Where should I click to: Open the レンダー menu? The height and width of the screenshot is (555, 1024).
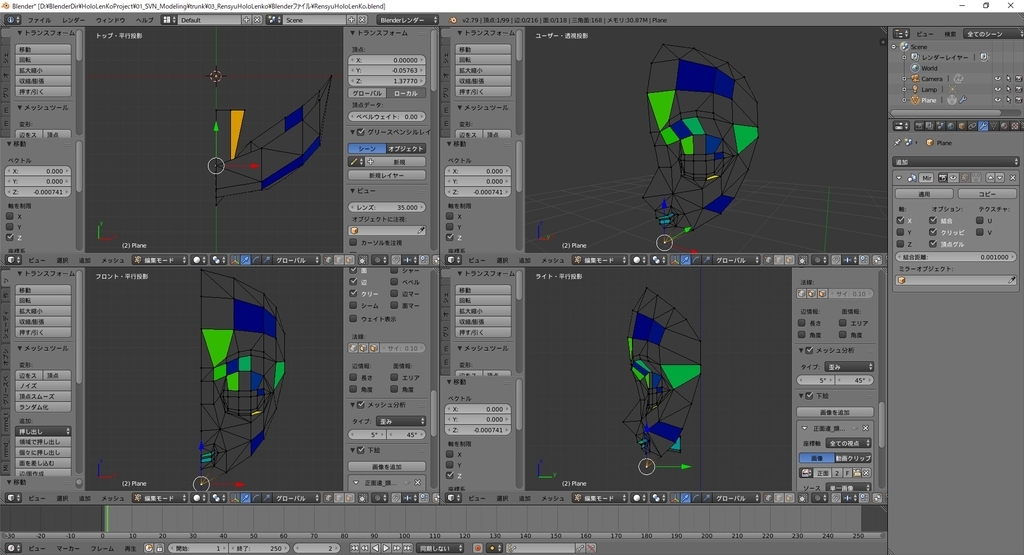73,20
